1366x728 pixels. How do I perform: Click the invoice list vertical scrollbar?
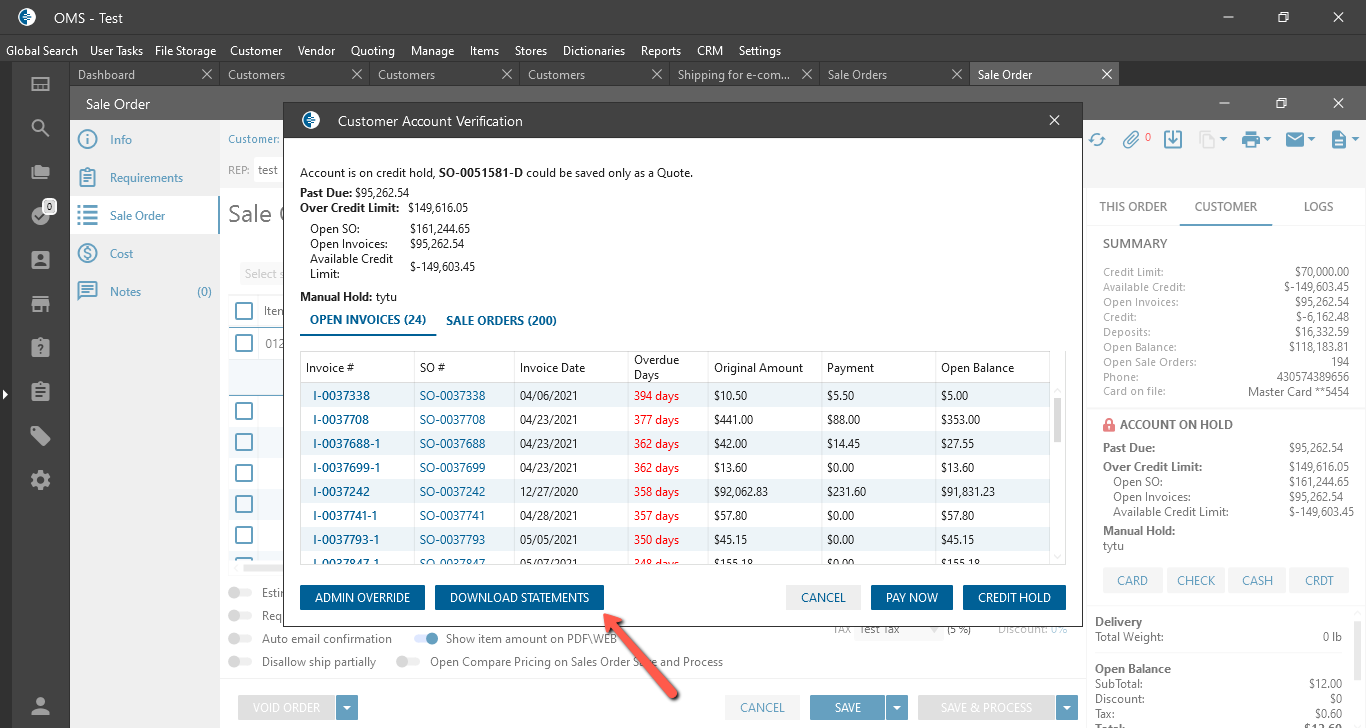coord(1058,420)
